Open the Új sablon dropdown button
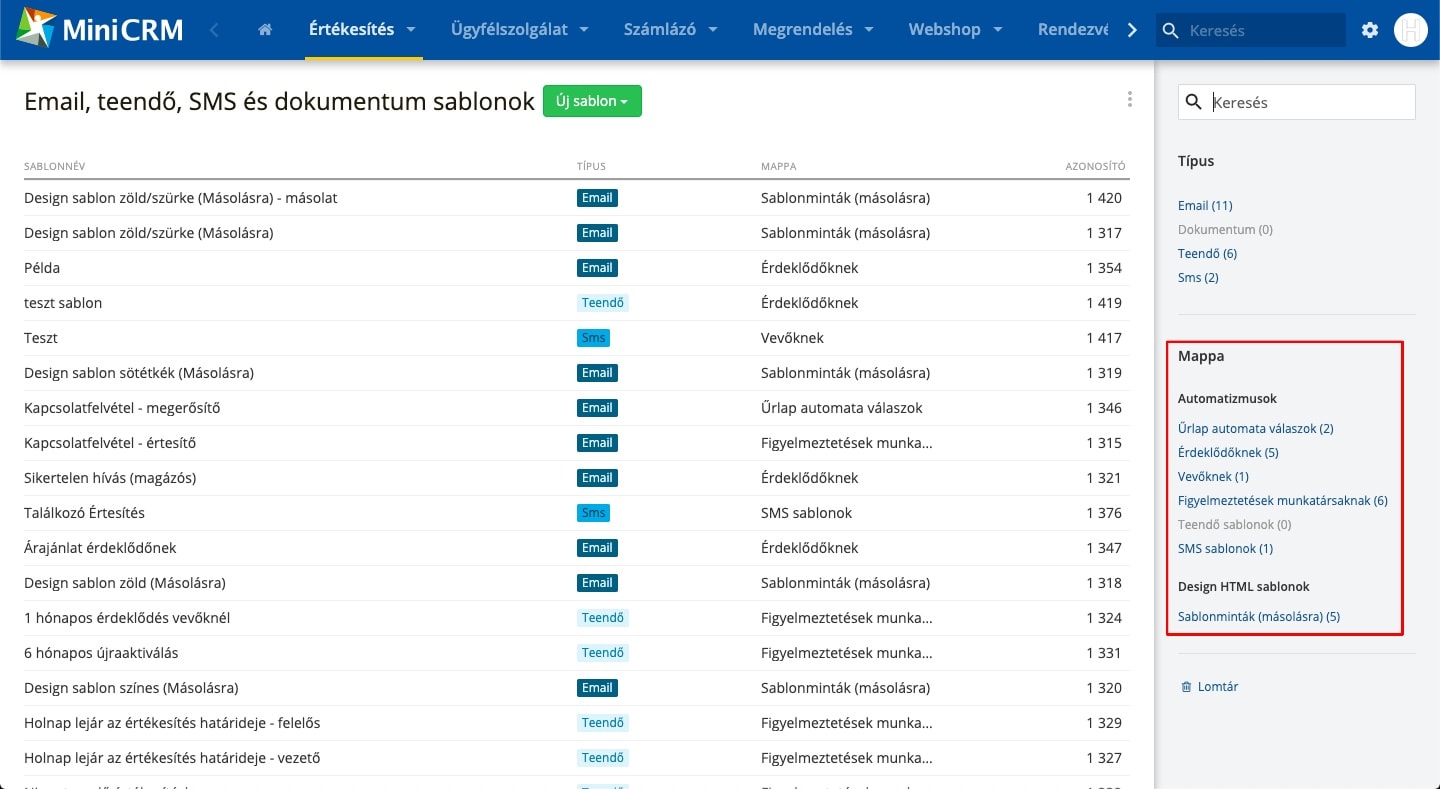 (592, 101)
